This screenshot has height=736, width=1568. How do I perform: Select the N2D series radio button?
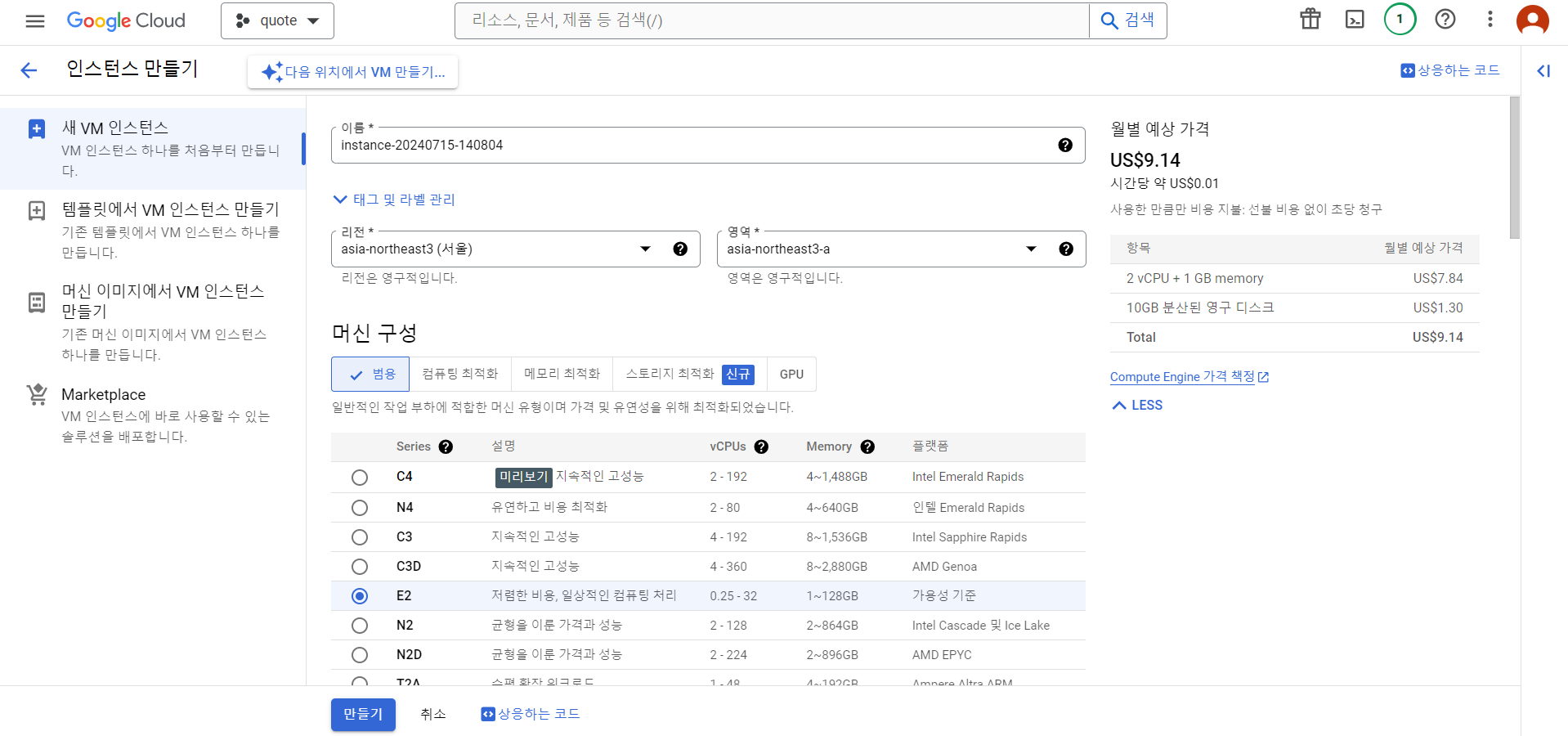point(360,655)
